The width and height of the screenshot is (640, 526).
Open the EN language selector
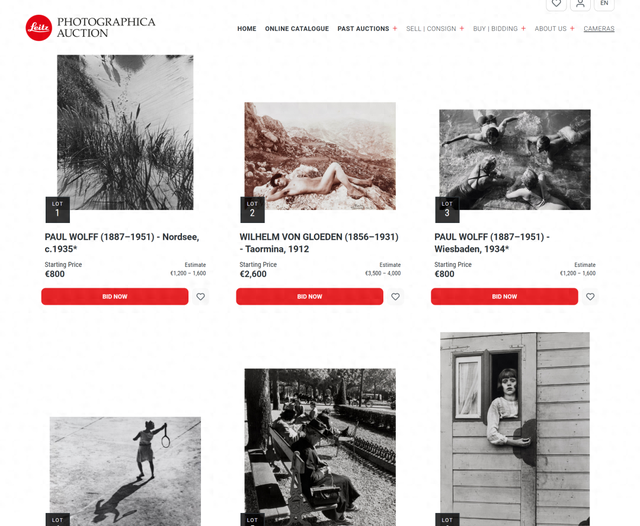(x=604, y=4)
